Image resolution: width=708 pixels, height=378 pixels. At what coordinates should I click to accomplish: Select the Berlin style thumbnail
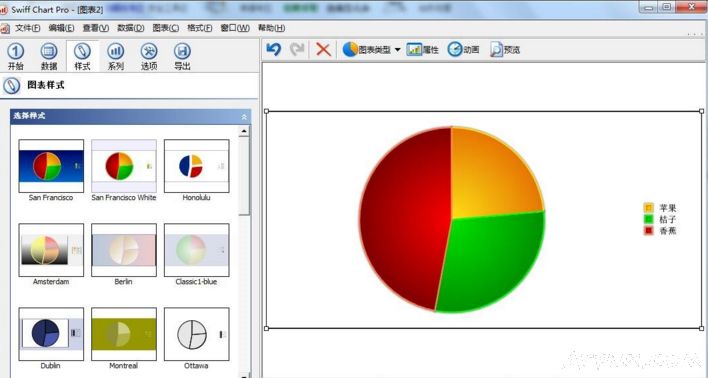pos(124,250)
